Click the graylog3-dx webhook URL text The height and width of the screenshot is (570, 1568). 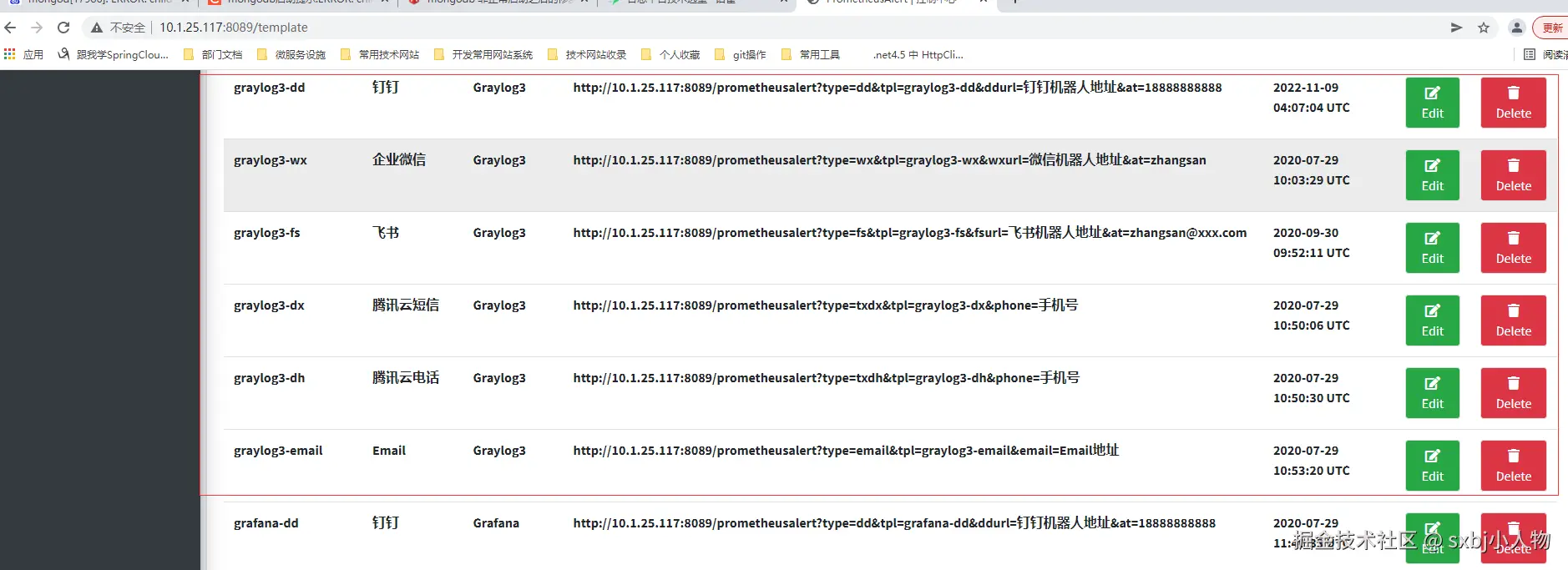[825, 305]
